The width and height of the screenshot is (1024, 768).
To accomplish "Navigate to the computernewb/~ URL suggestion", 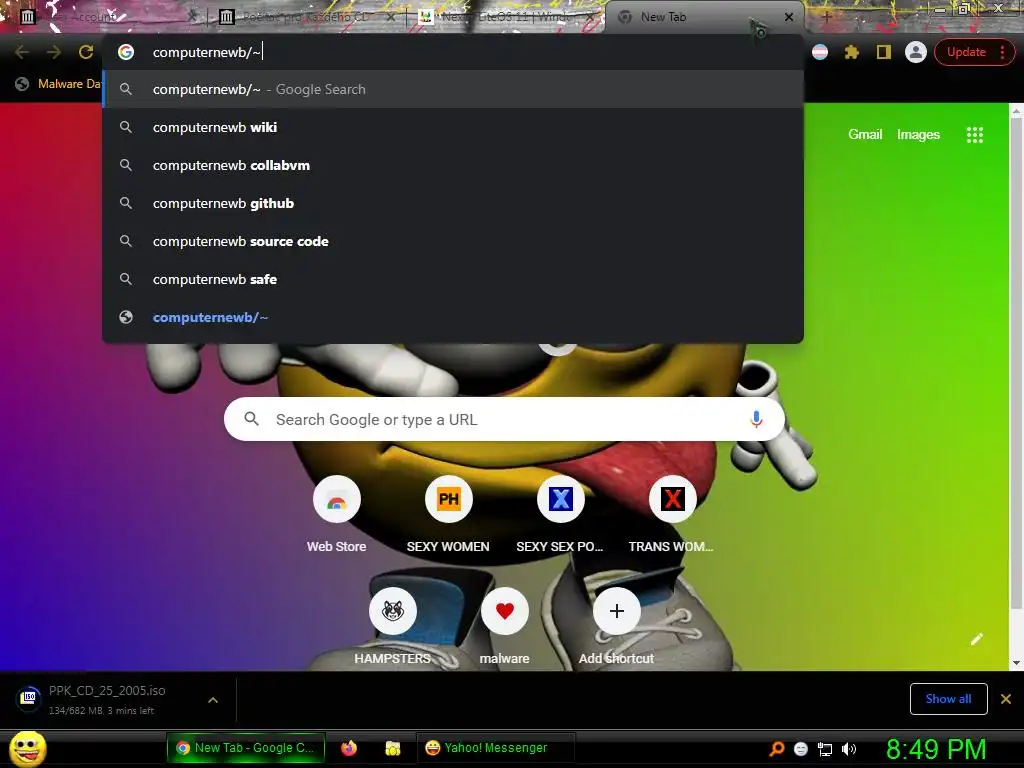I will pos(453,317).
